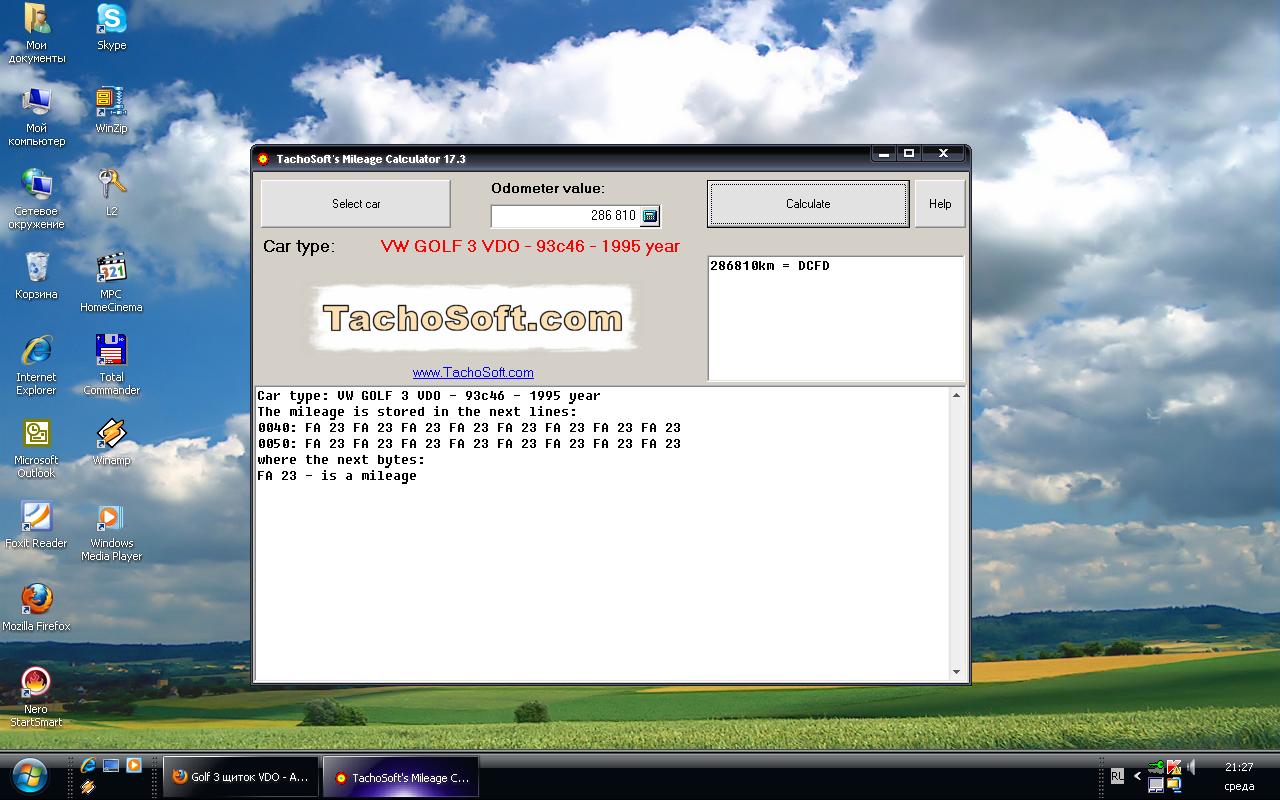Open the Help button
Image resolution: width=1280 pixels, height=800 pixels.
940,204
